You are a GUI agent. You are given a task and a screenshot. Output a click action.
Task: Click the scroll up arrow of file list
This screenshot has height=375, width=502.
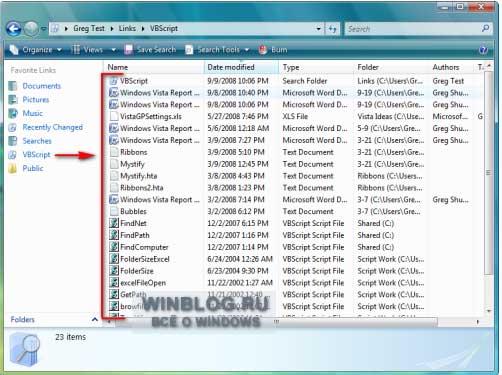489,66
